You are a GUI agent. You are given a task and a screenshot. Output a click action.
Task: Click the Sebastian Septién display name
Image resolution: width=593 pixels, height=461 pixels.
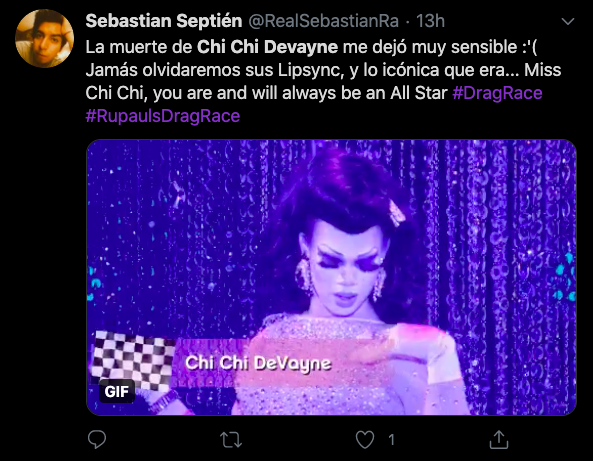pyautogui.click(x=164, y=21)
